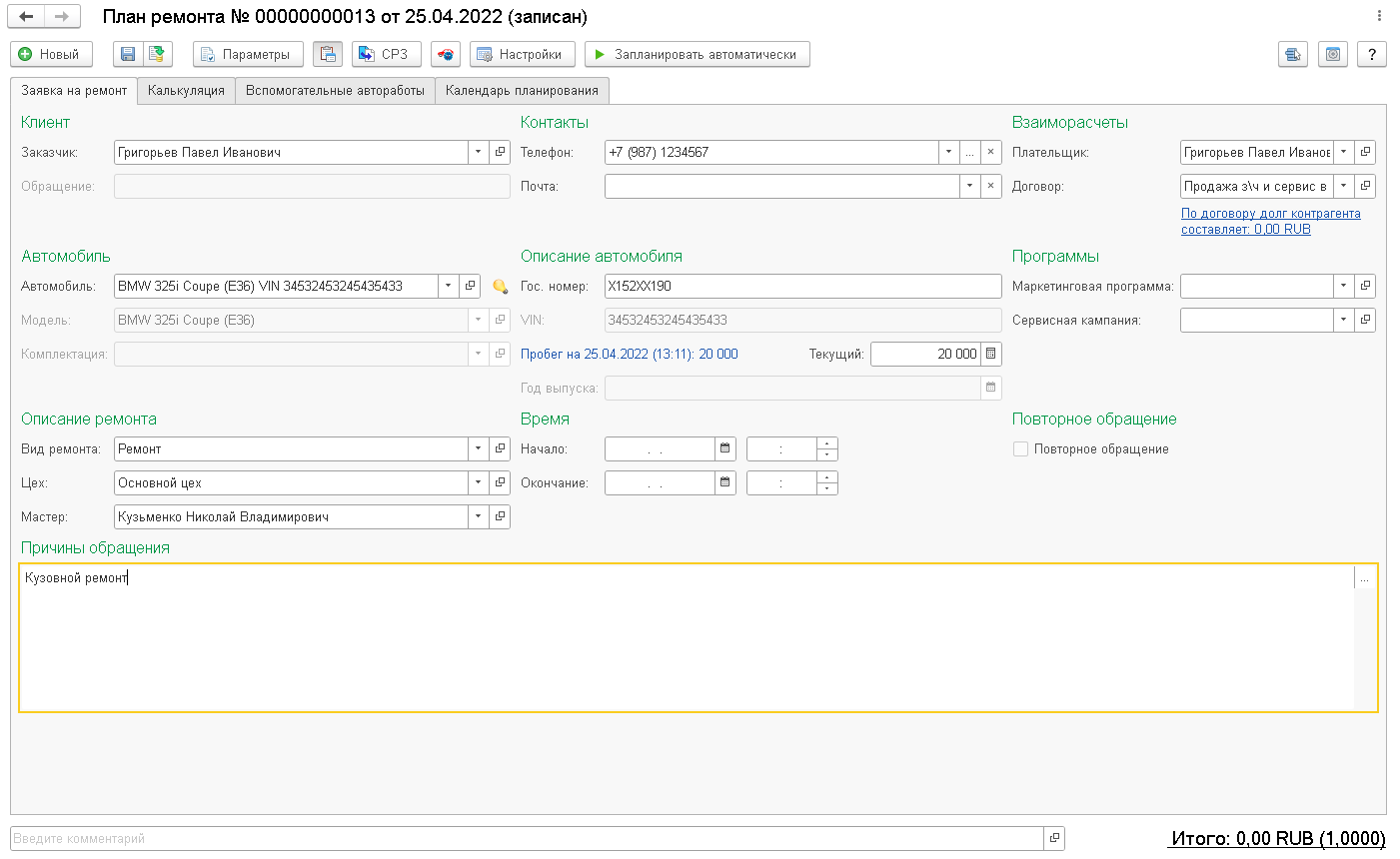Enable the Повторное обращение checkbox
Screen dimensions: 1400x859
1020,449
